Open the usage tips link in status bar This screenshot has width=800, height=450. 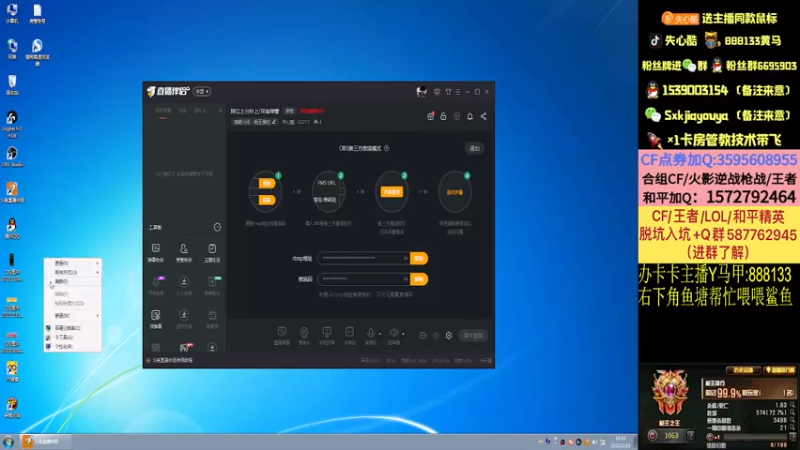170,360
